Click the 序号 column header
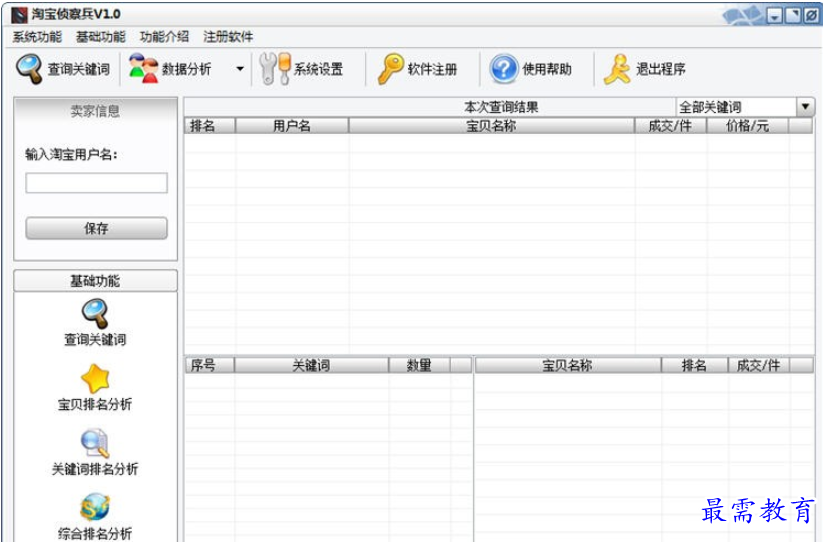Viewport: 823px width, 542px height. (210, 365)
